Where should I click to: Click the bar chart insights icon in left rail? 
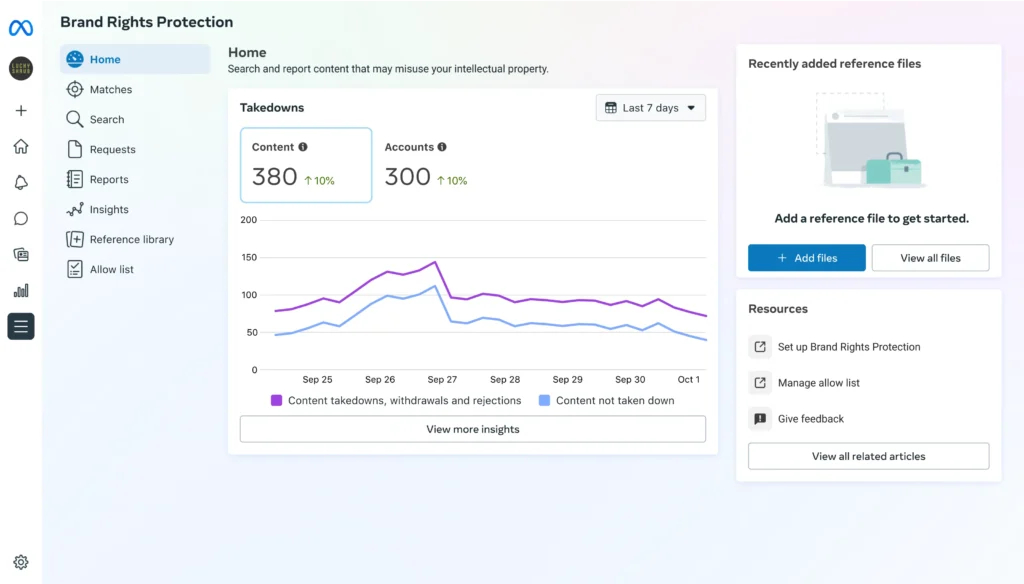pos(21,290)
